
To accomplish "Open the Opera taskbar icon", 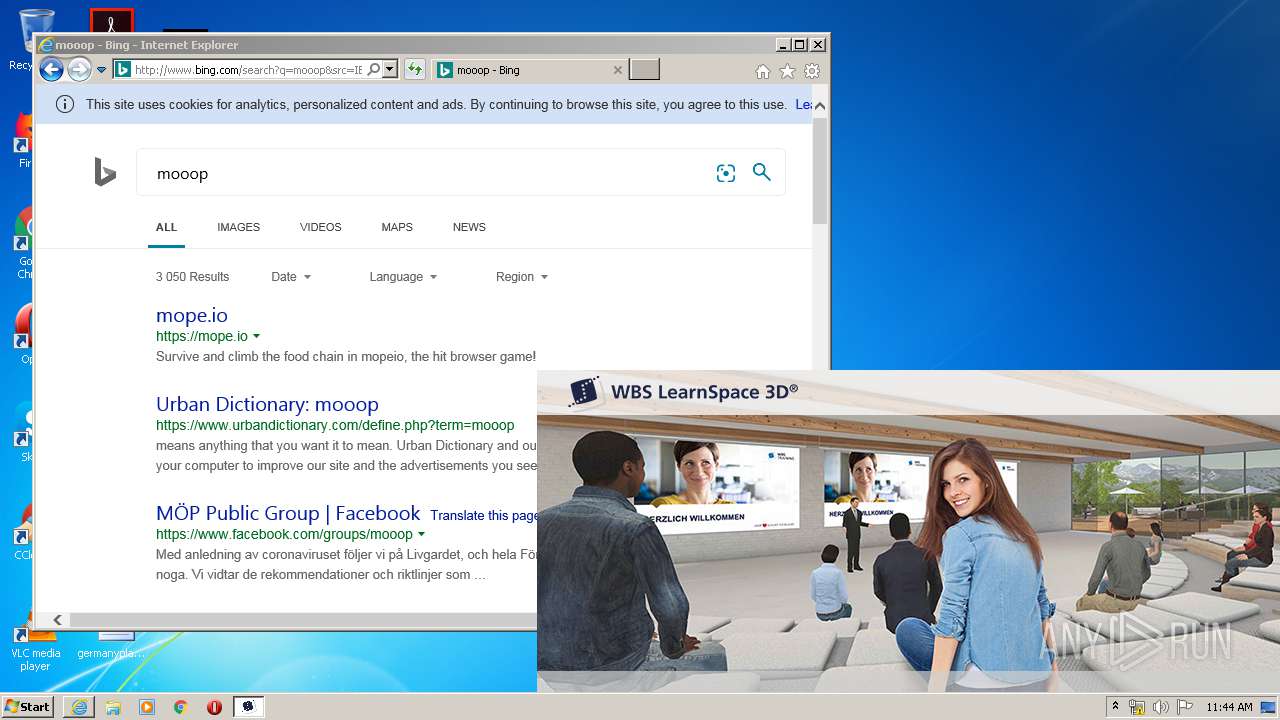I will click(x=214, y=707).
